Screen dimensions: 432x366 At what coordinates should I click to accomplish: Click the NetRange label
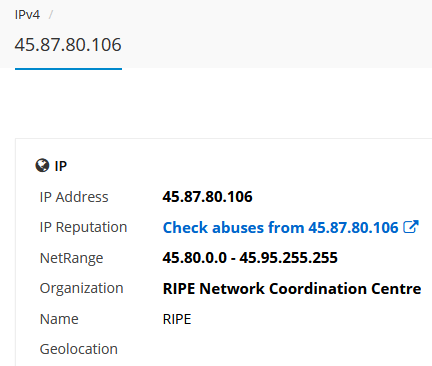71,258
